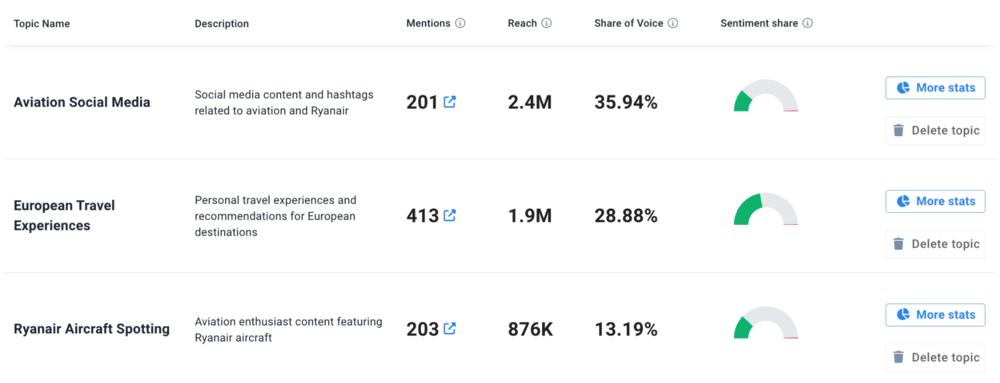The height and width of the screenshot is (383, 1000).
Task: Delete the Ryanair Aircraft Spotting topic
Action: coord(935,358)
